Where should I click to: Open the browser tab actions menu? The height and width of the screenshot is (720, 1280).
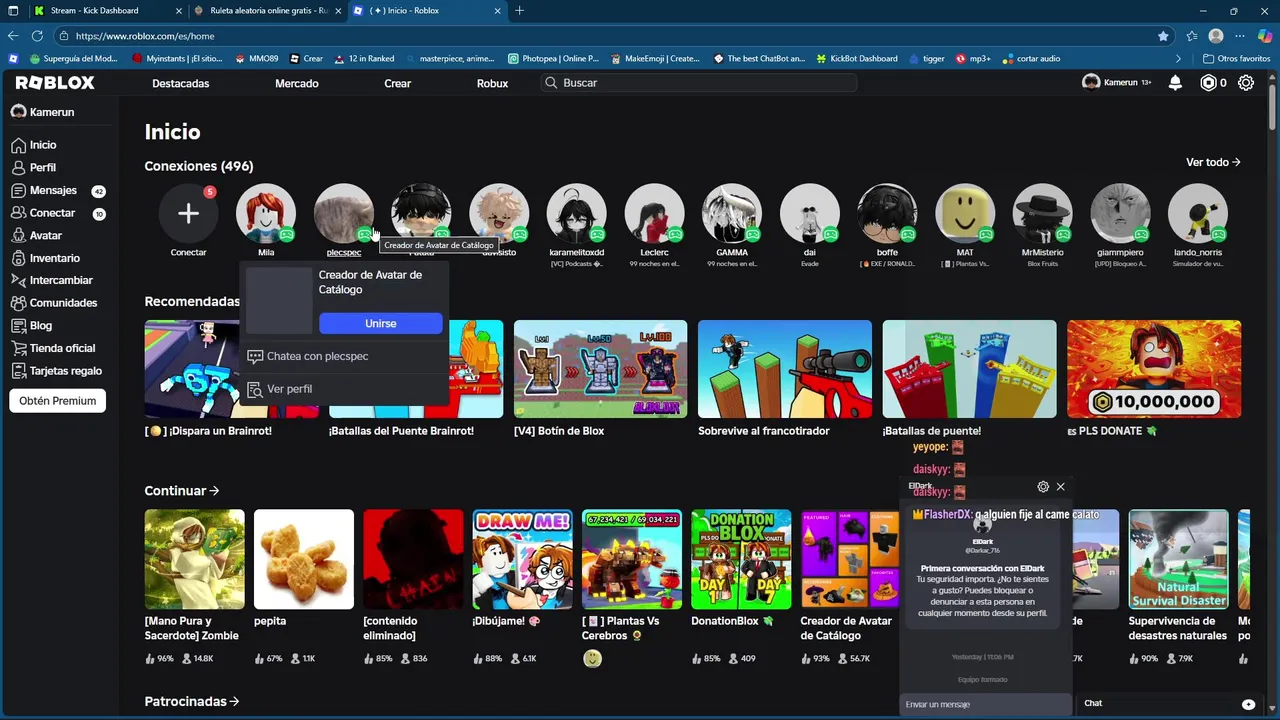pos(13,11)
